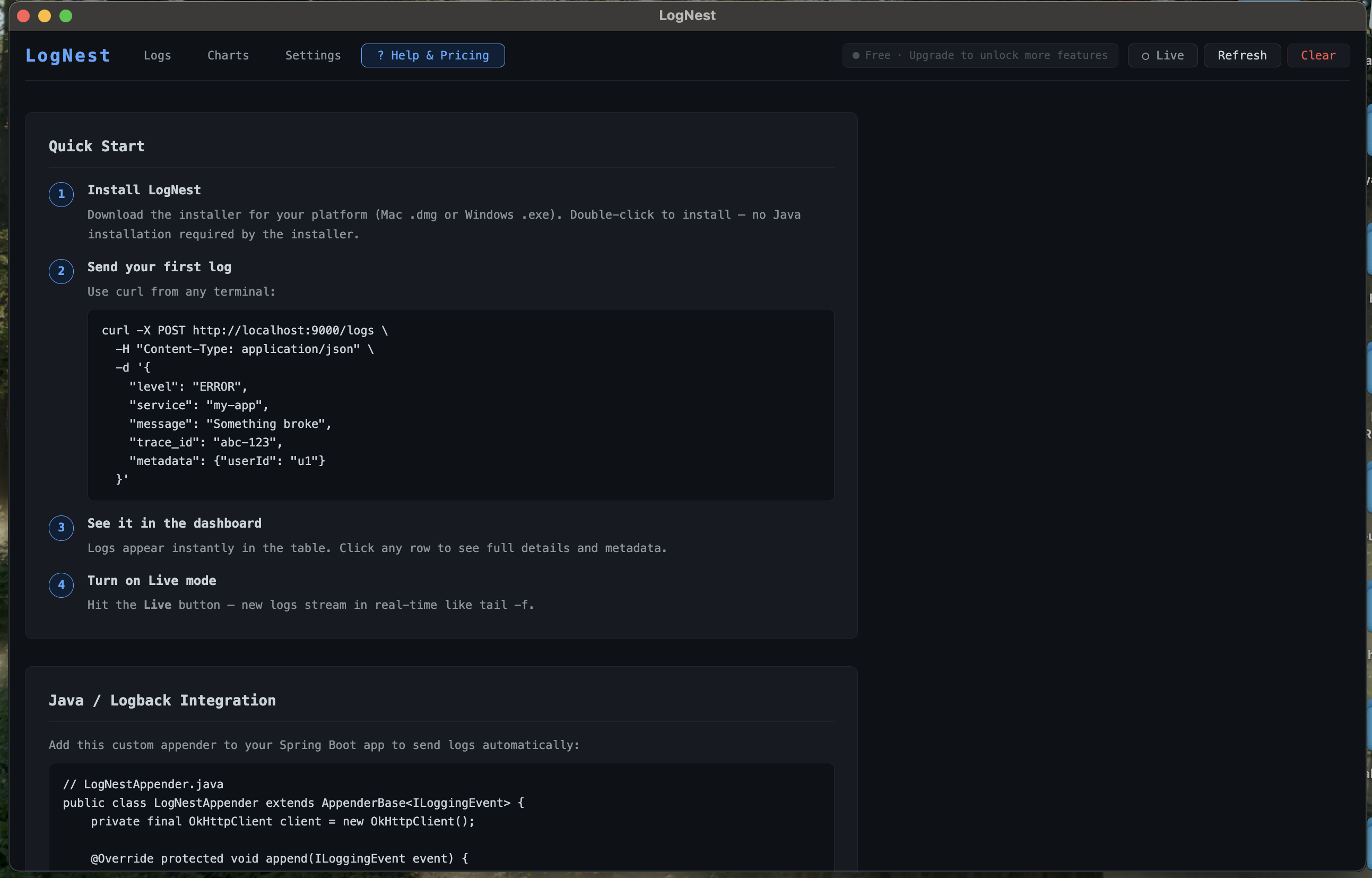Close the LogNest window
This screenshot has width=1372, height=878.
tap(23, 16)
